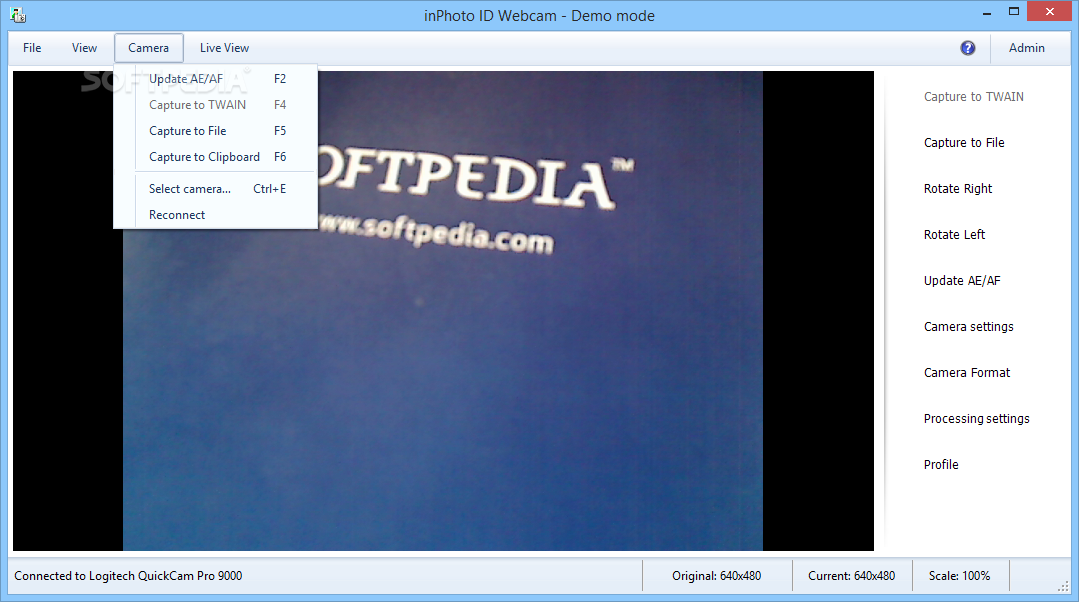Click 'Original: 640x480' status entry
The image size is (1079, 602).
pyautogui.click(x=716, y=576)
